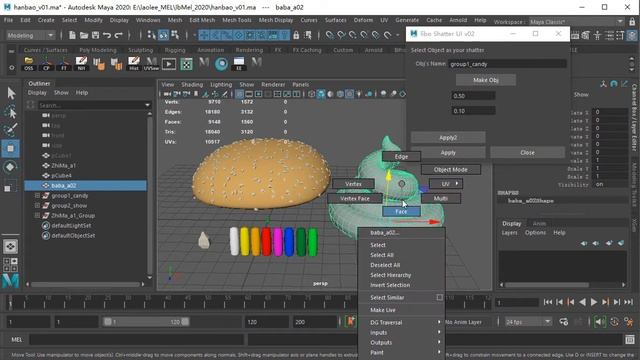This screenshot has height=360, width=640.
Task: Redo the action with the toolbar arrow
Action: point(119,36)
